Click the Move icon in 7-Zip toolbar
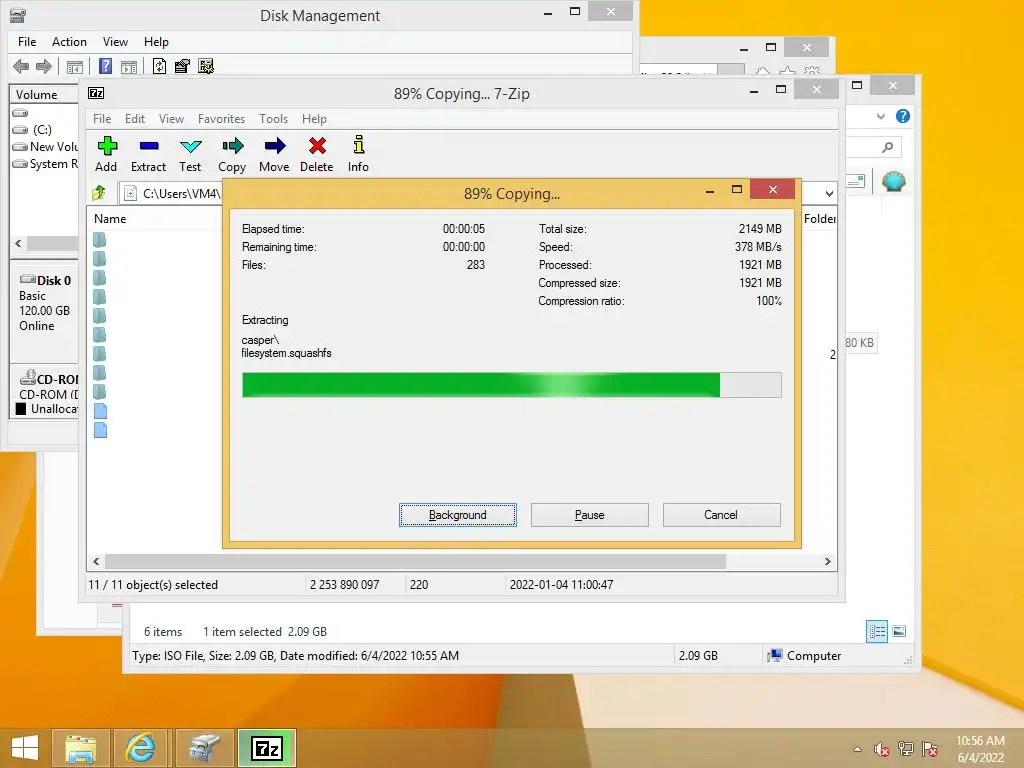This screenshot has height=768, width=1024. pyautogui.click(x=274, y=154)
